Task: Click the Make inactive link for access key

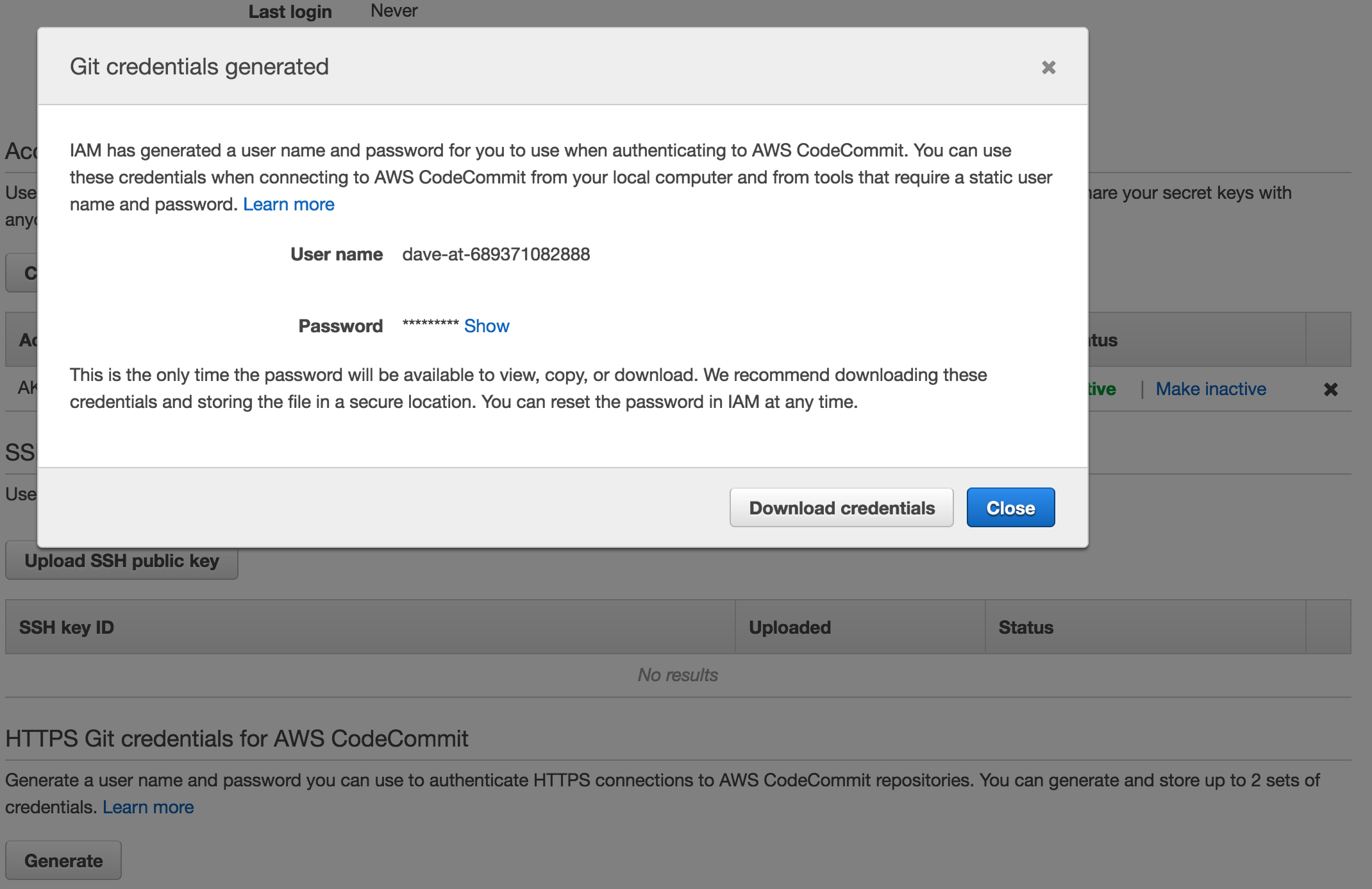Action: [x=1211, y=389]
